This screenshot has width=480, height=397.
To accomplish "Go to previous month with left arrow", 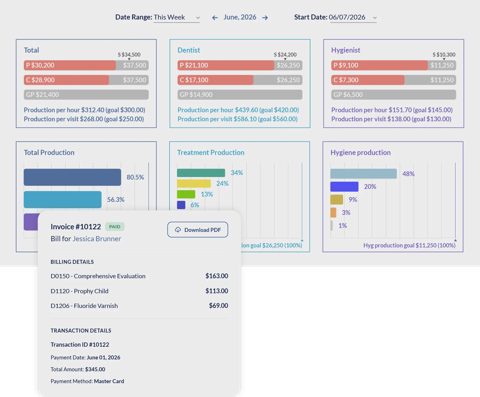I will (215, 18).
